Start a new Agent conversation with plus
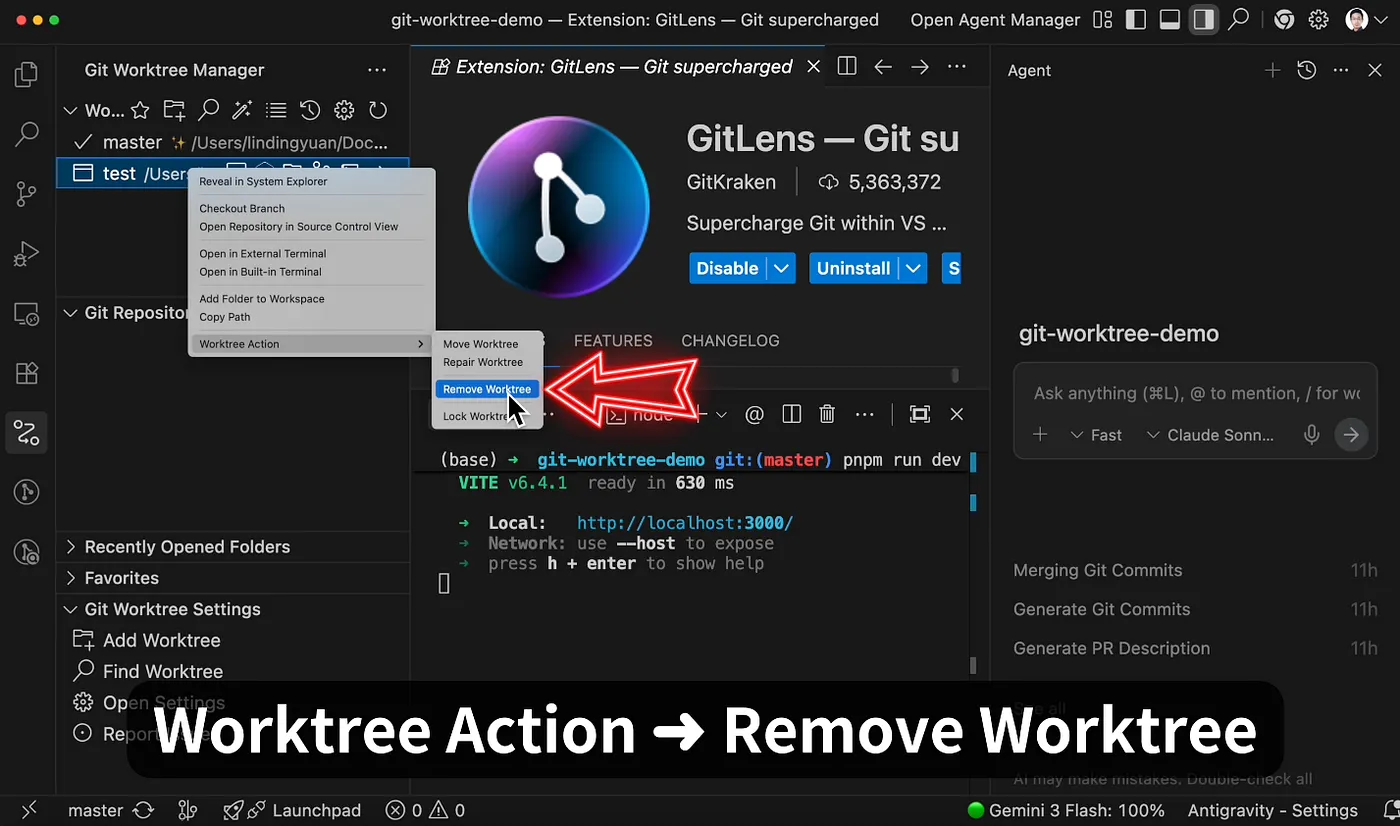Screen dimensions: 1400x826 (x=1272, y=70)
